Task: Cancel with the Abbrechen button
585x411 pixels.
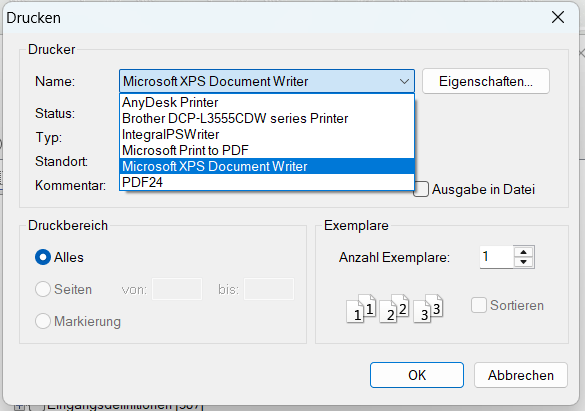Action: (521, 375)
